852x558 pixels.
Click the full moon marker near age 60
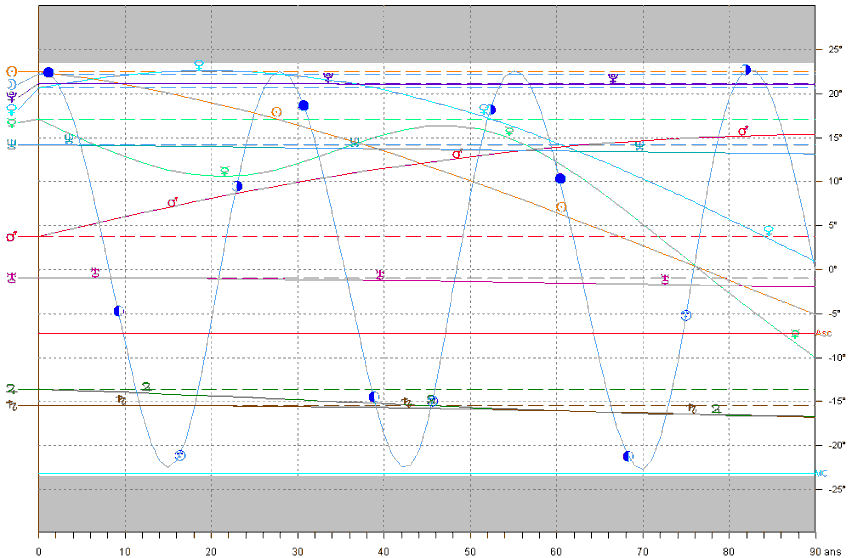pyautogui.click(x=560, y=179)
